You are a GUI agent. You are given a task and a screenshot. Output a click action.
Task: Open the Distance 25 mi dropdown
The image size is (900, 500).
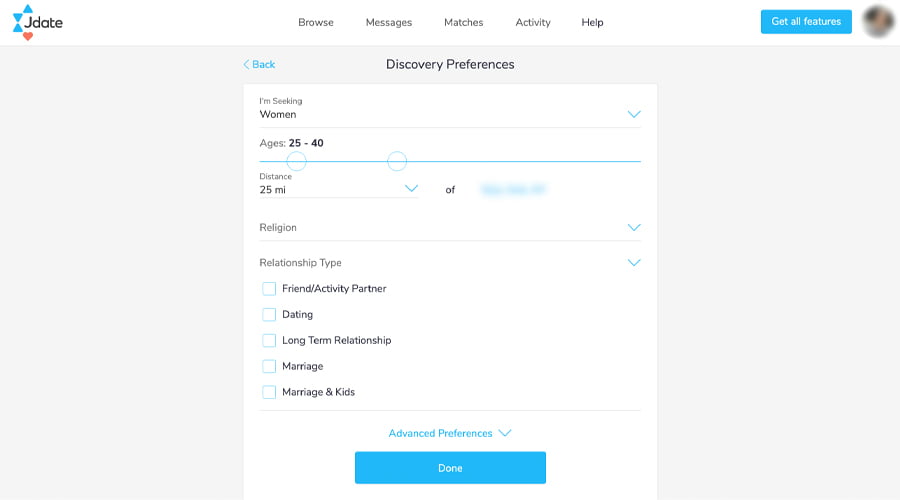click(x=339, y=189)
